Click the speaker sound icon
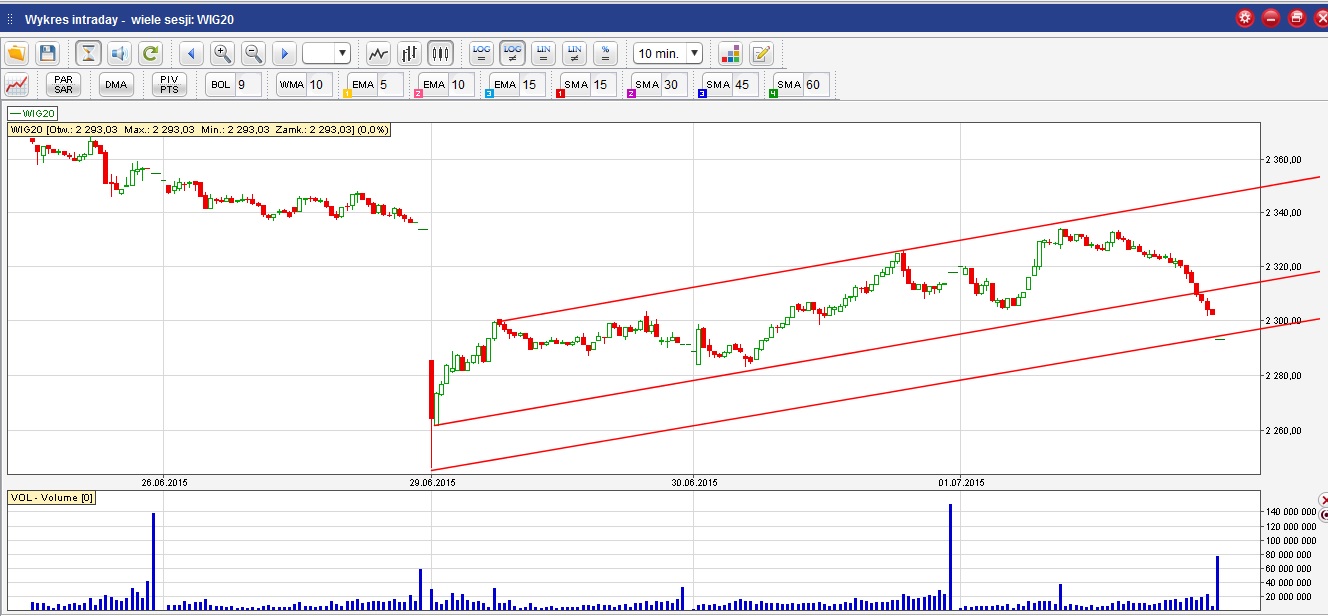Viewport: 1328px width, 616px height. tap(119, 53)
